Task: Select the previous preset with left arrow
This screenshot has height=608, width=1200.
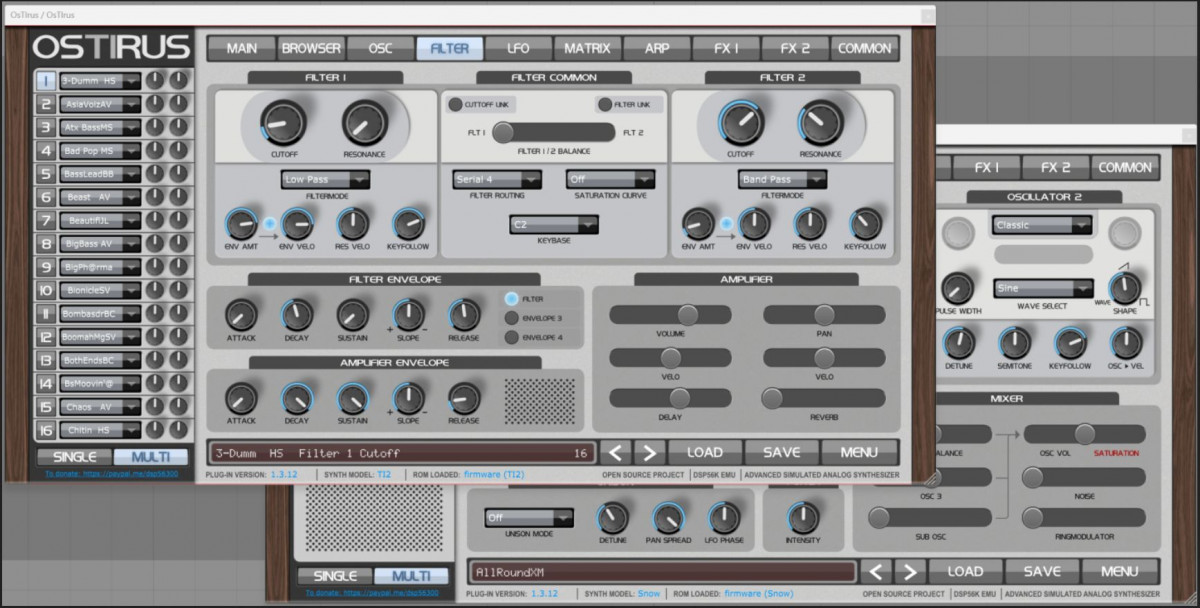Action: coord(616,452)
